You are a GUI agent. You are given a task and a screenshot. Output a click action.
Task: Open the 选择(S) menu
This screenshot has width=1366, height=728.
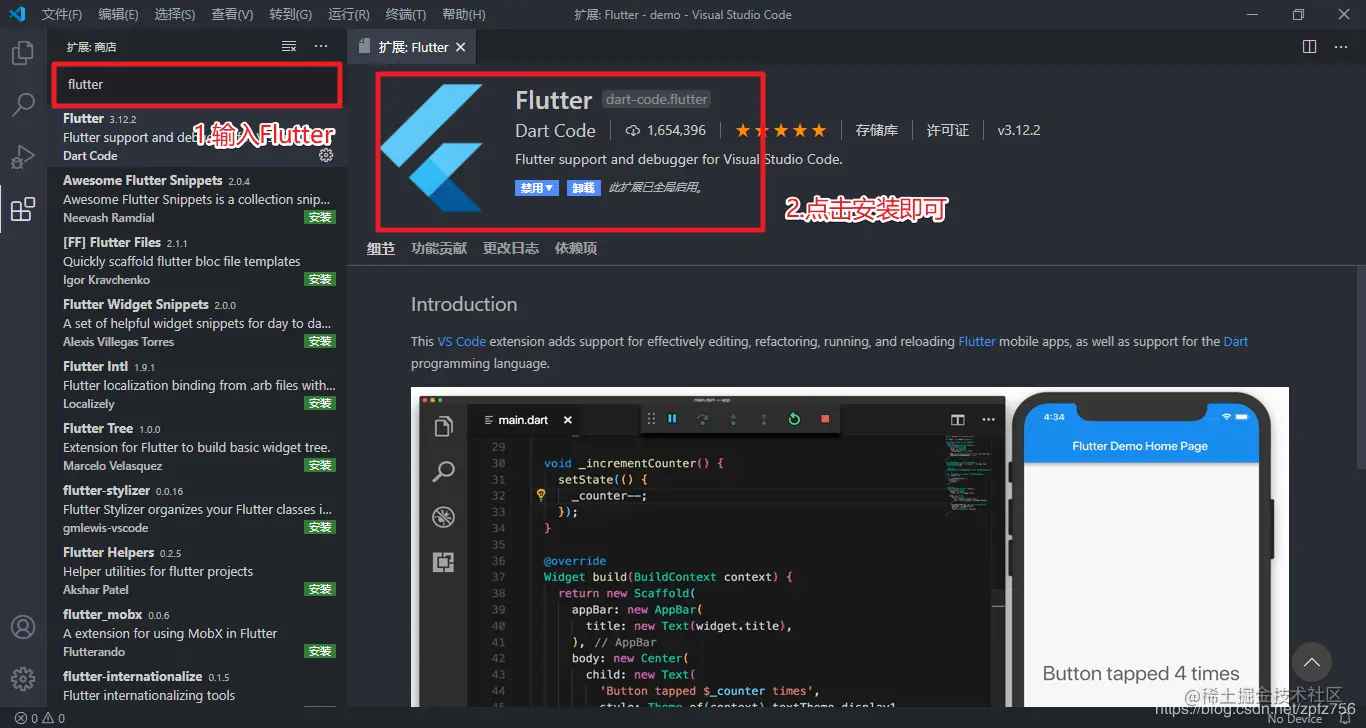[175, 14]
